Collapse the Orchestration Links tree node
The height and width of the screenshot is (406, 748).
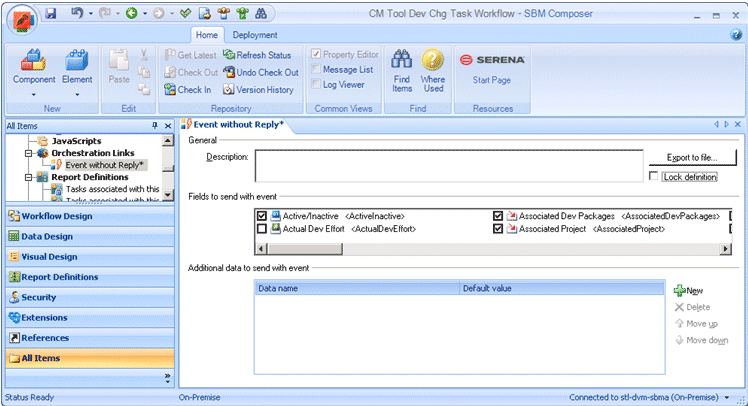click(x=30, y=153)
